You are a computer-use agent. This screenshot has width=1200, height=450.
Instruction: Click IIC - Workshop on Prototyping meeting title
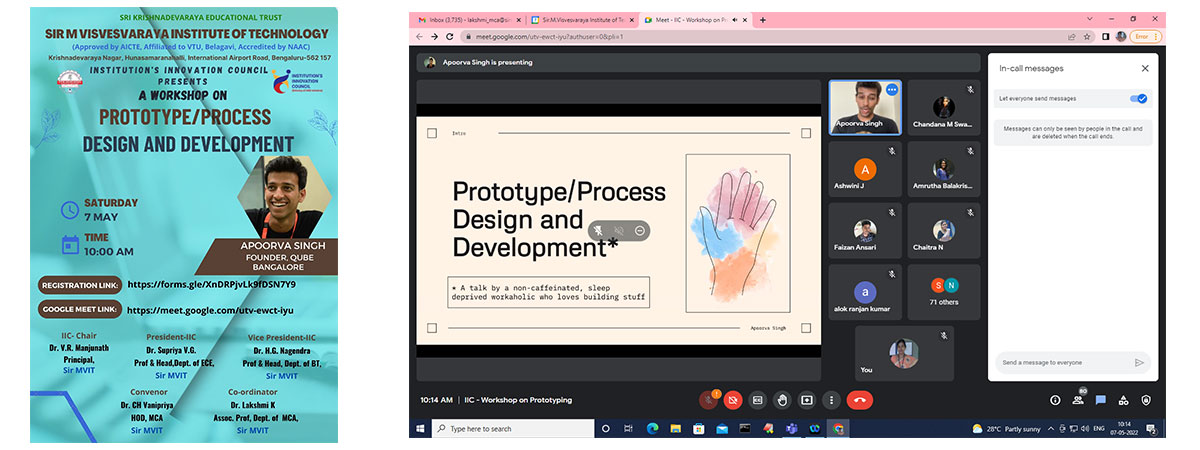click(518, 399)
